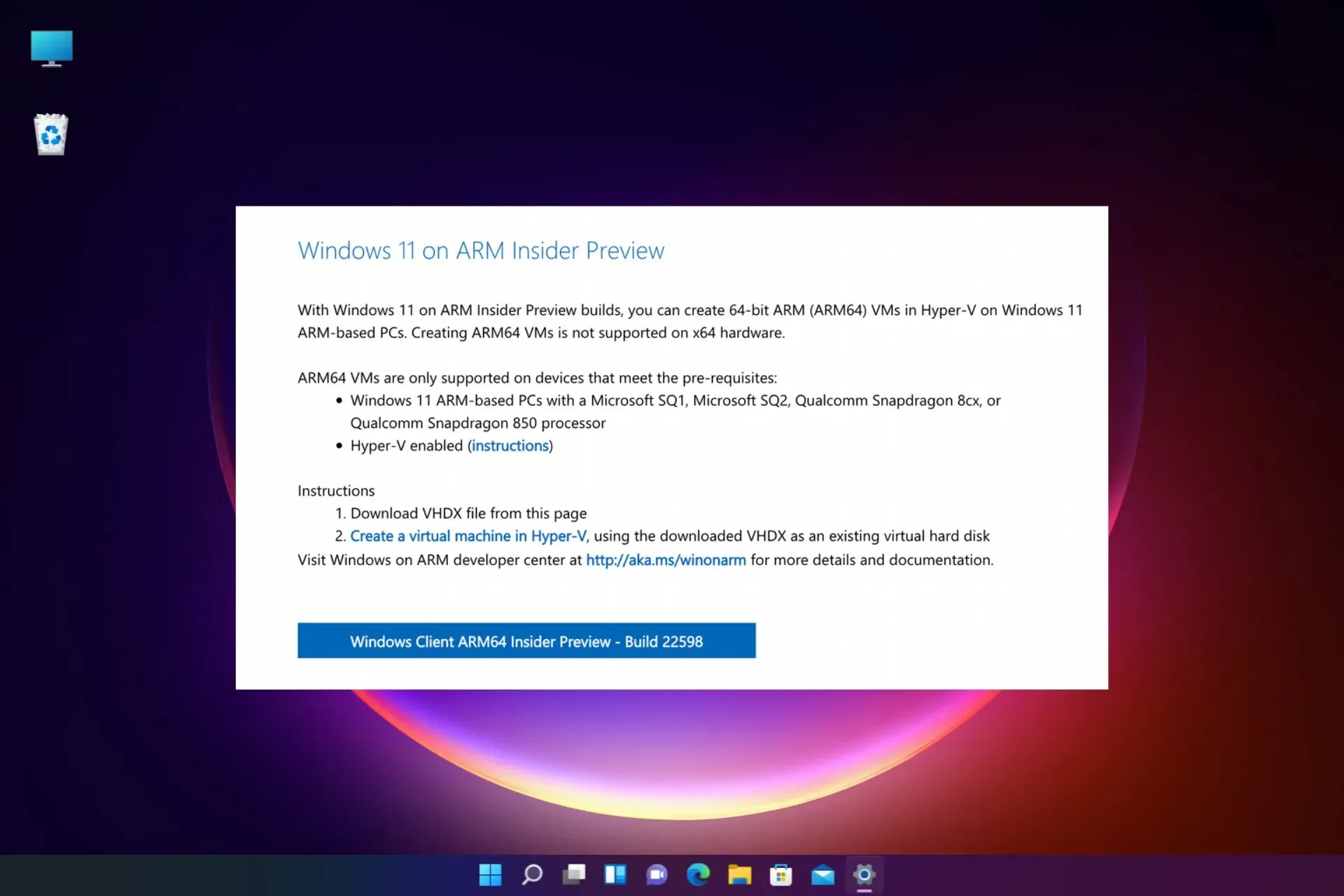
Task: Click the Hyper-V instructions link
Action: (x=510, y=445)
